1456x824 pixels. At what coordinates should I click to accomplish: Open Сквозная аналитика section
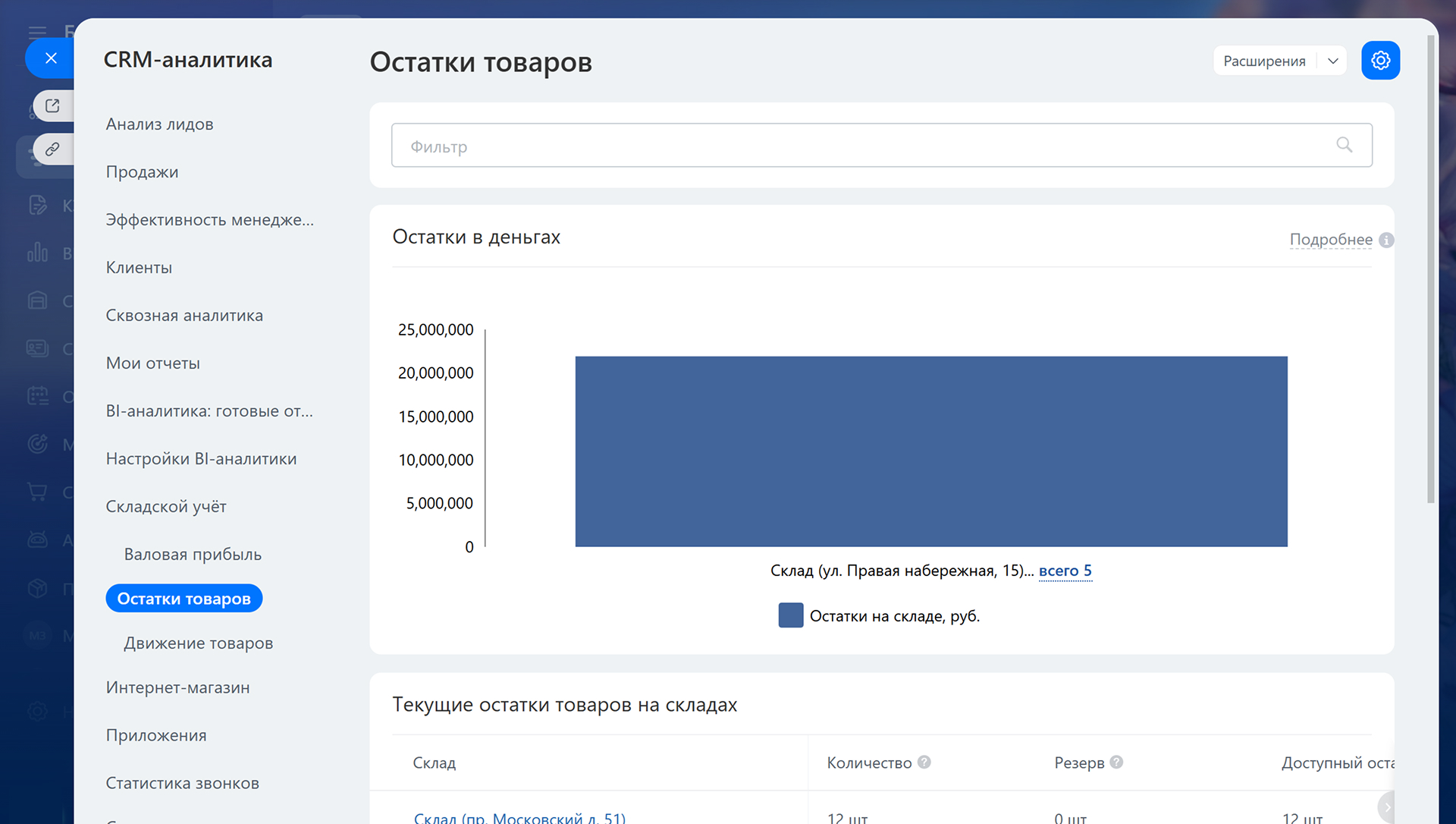pyautogui.click(x=184, y=315)
